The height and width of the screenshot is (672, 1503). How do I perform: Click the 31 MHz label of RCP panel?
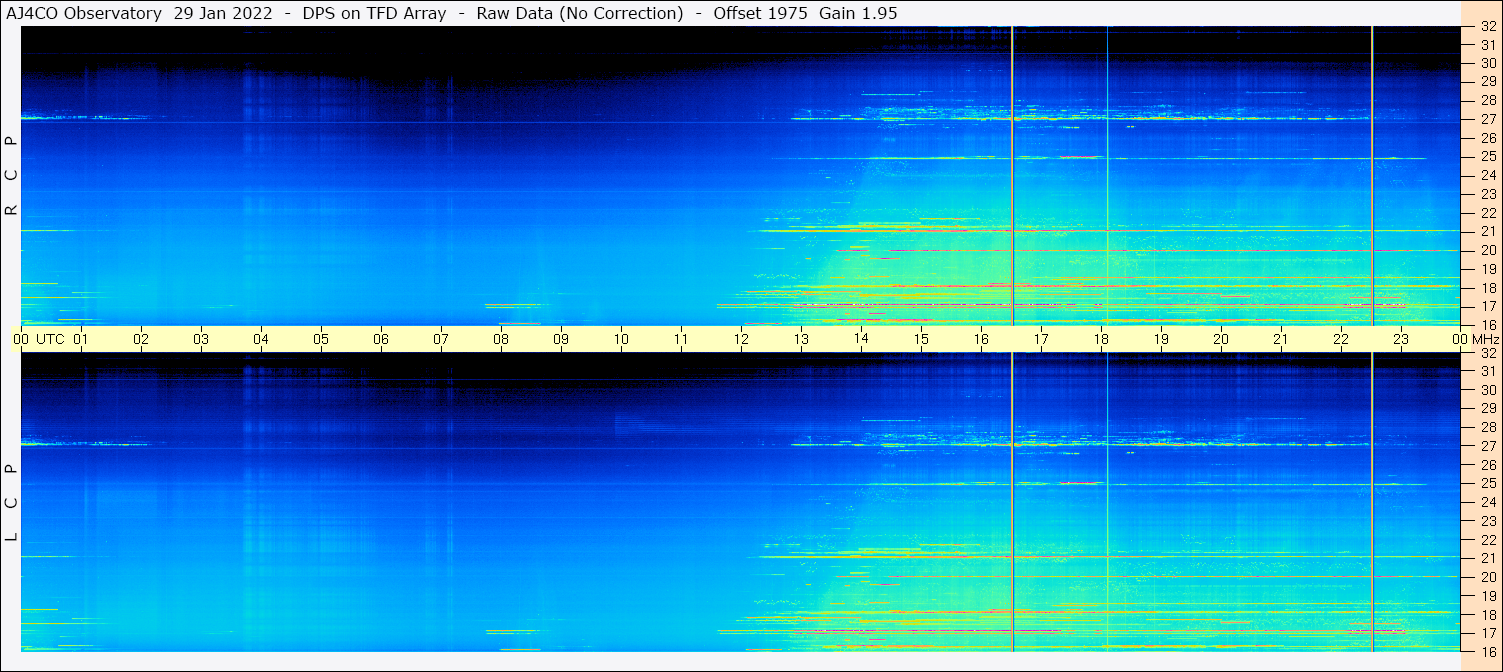click(1488, 45)
